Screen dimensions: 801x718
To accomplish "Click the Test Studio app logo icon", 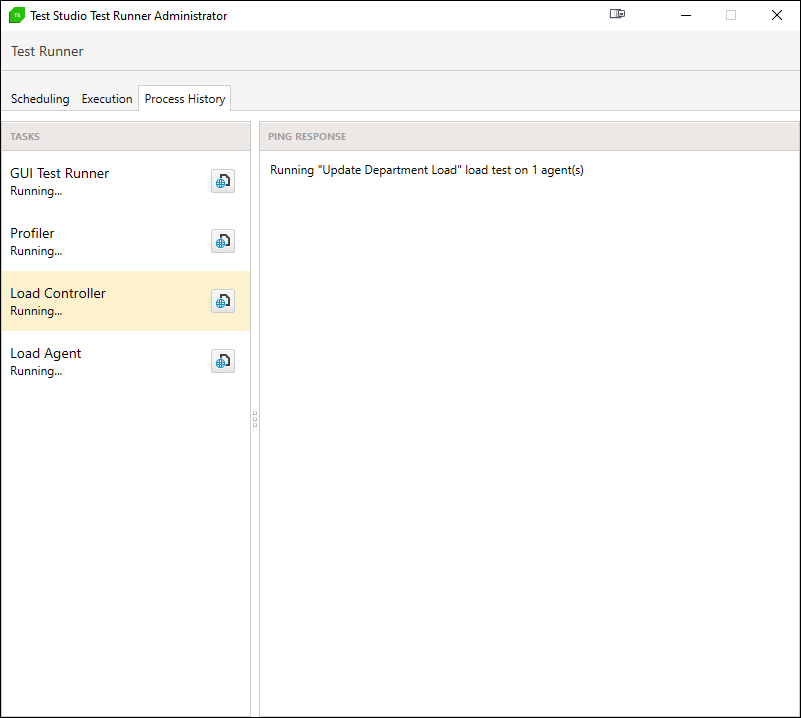I will click(17, 15).
